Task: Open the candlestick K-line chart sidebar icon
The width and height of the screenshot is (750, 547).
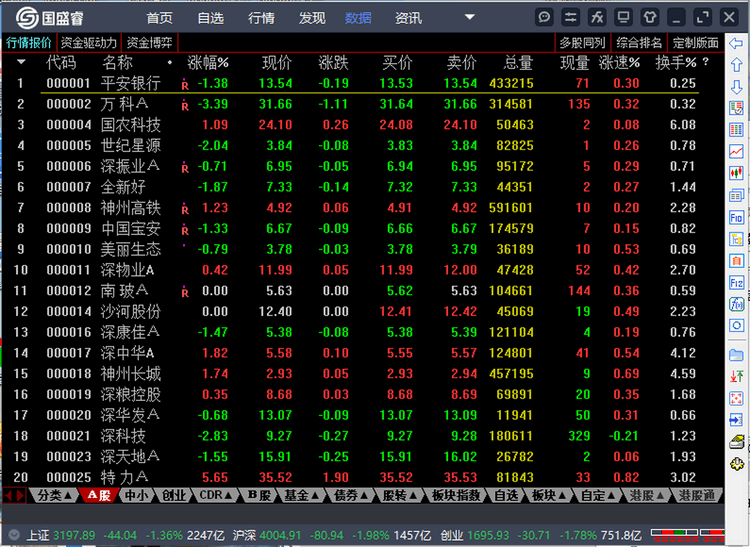Action: (x=736, y=173)
